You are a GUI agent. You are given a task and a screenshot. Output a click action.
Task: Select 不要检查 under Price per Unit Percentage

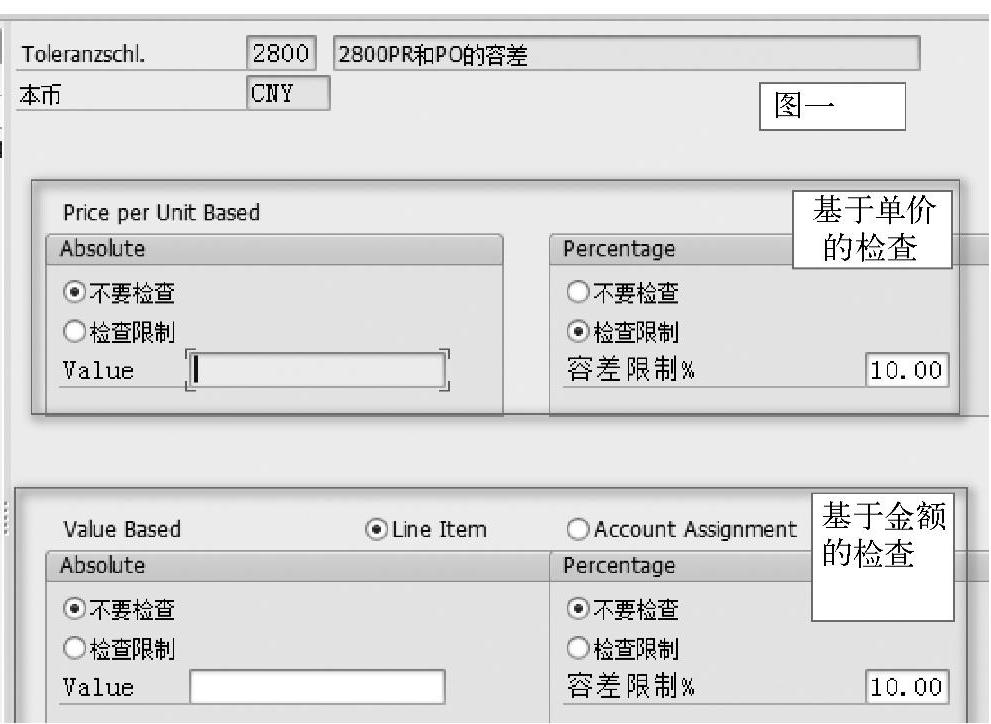point(578,293)
